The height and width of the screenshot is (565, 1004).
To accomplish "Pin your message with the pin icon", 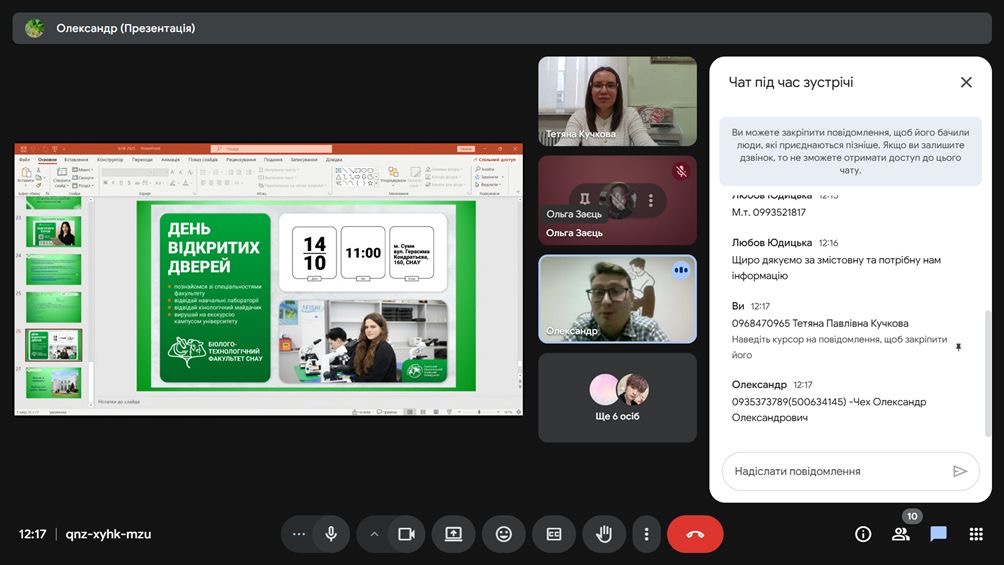I will (958, 347).
